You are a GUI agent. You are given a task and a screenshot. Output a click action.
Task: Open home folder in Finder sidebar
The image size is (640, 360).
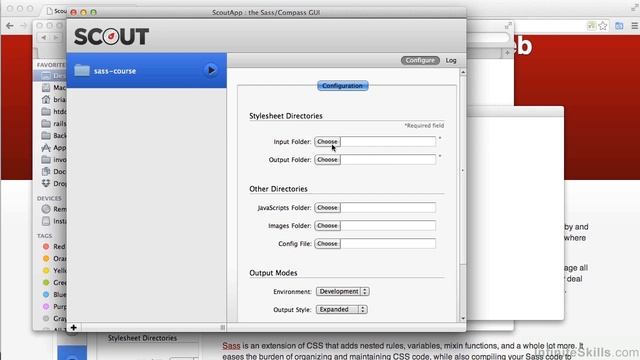pyautogui.click(x=53, y=99)
